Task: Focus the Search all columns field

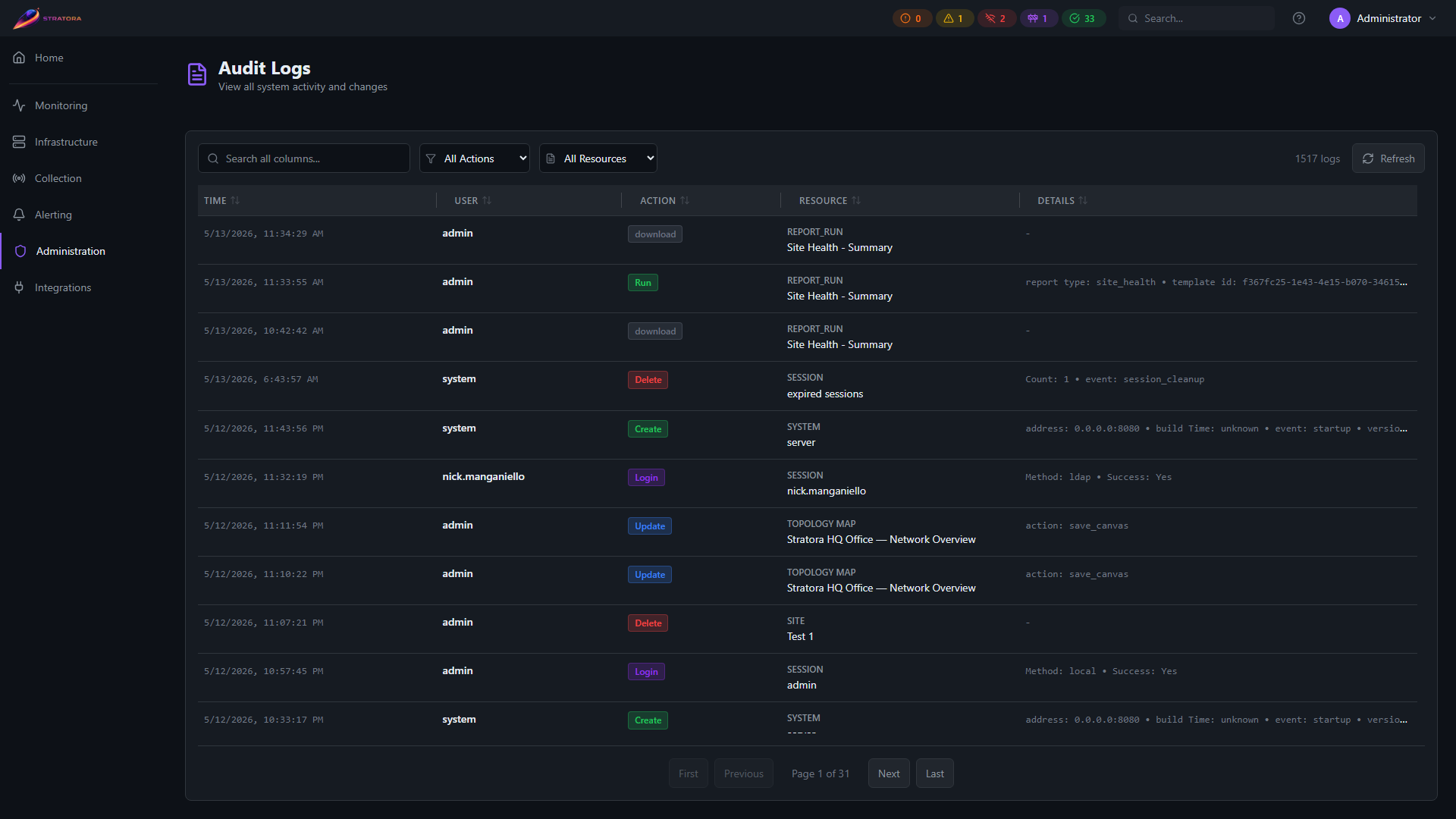Action: 304,158
